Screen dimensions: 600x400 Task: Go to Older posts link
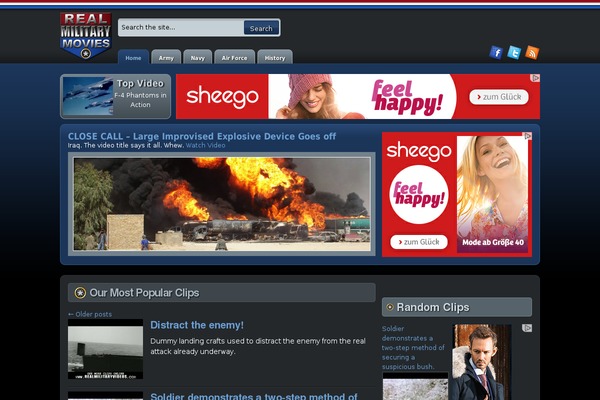(90, 314)
